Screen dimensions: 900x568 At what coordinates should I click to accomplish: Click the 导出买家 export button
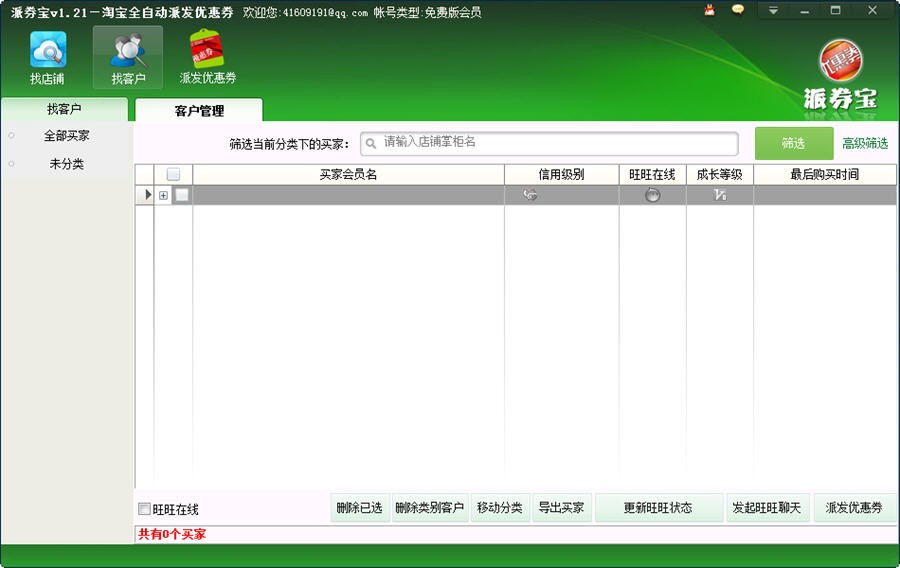pyautogui.click(x=561, y=508)
